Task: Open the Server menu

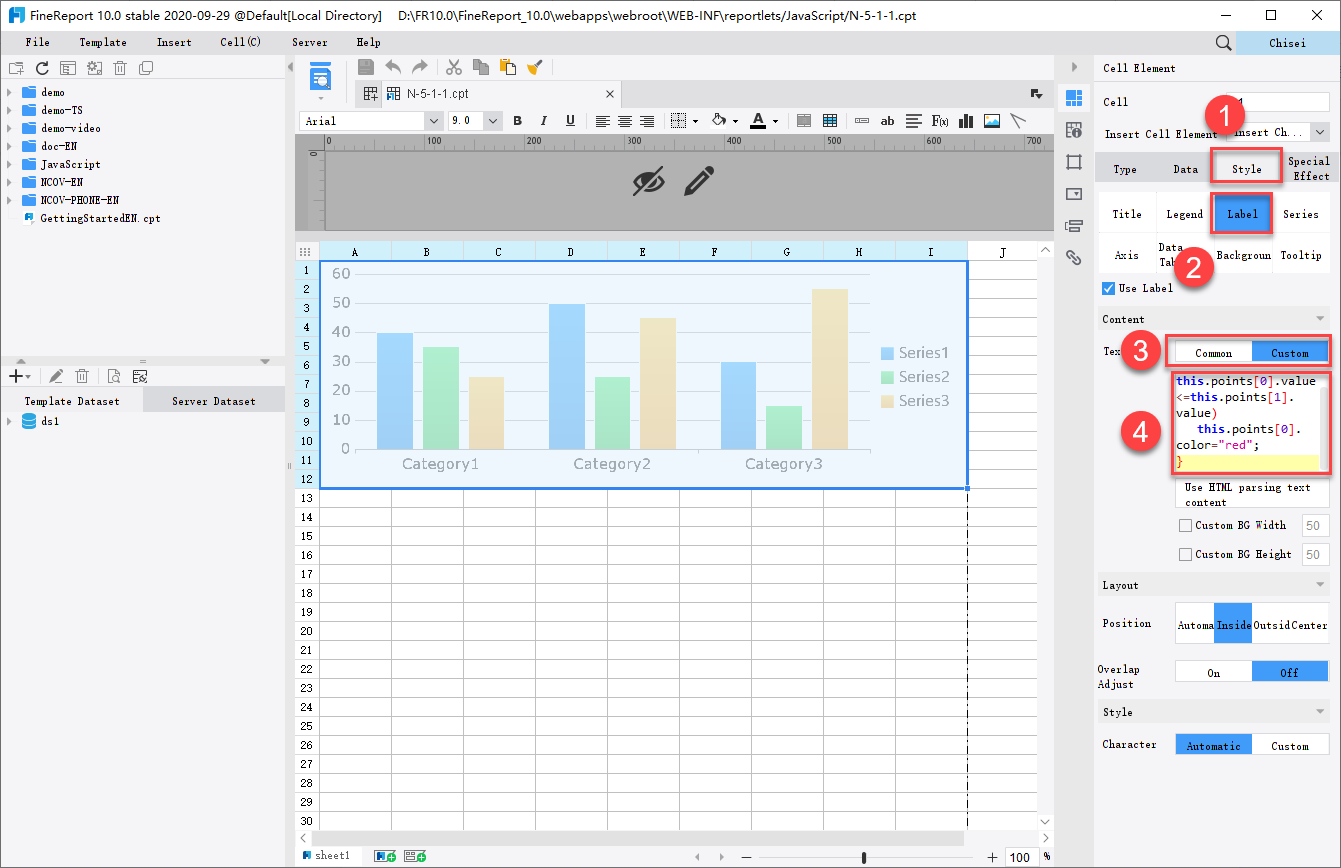Action: point(309,42)
